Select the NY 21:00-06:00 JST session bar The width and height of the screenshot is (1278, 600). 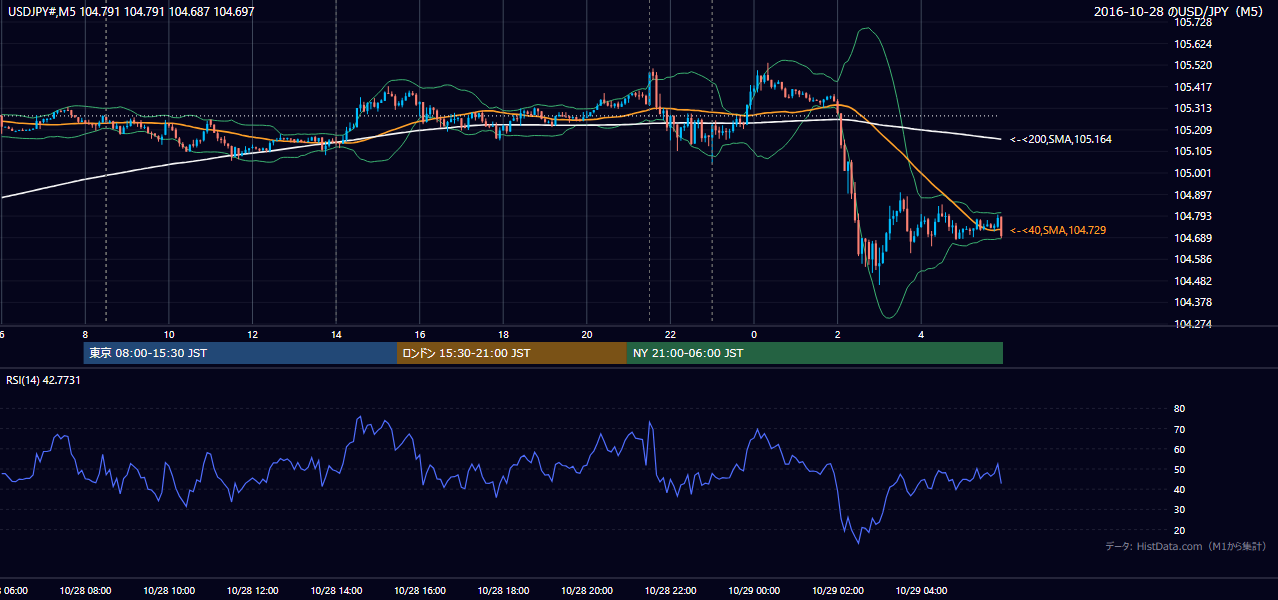[x=814, y=353]
